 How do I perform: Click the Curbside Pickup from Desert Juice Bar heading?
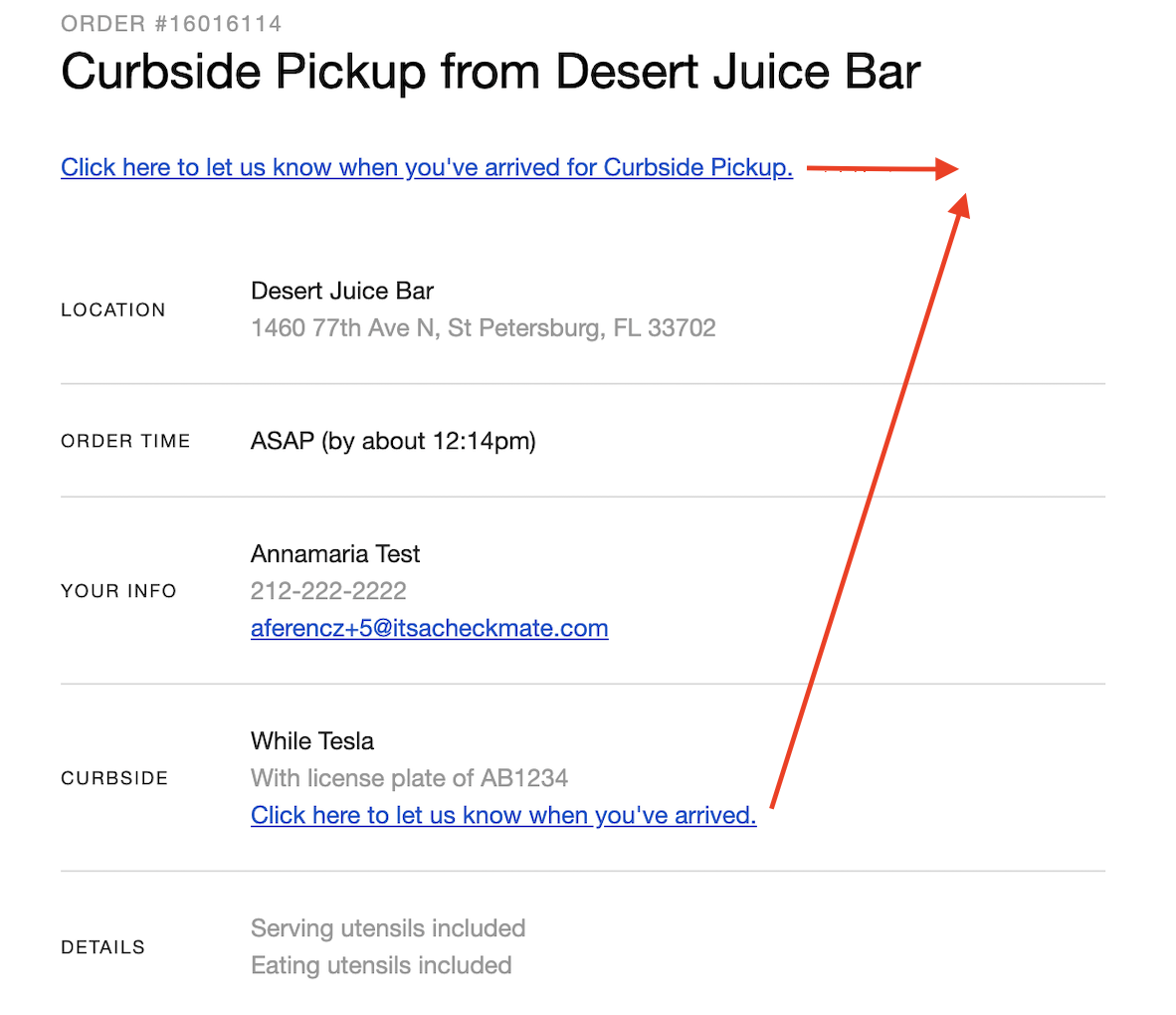(x=490, y=73)
